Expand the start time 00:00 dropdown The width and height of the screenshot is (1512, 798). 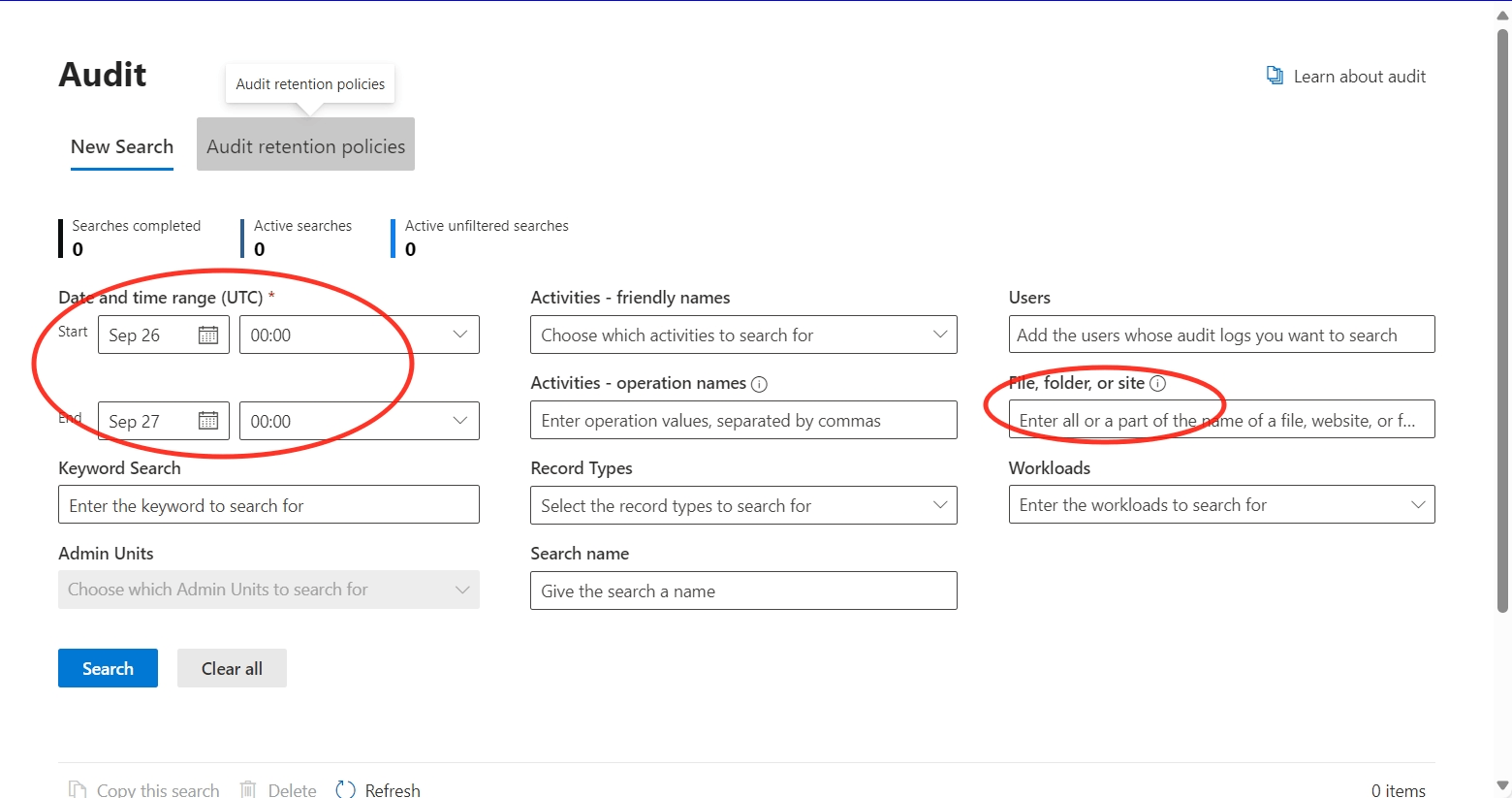(459, 335)
